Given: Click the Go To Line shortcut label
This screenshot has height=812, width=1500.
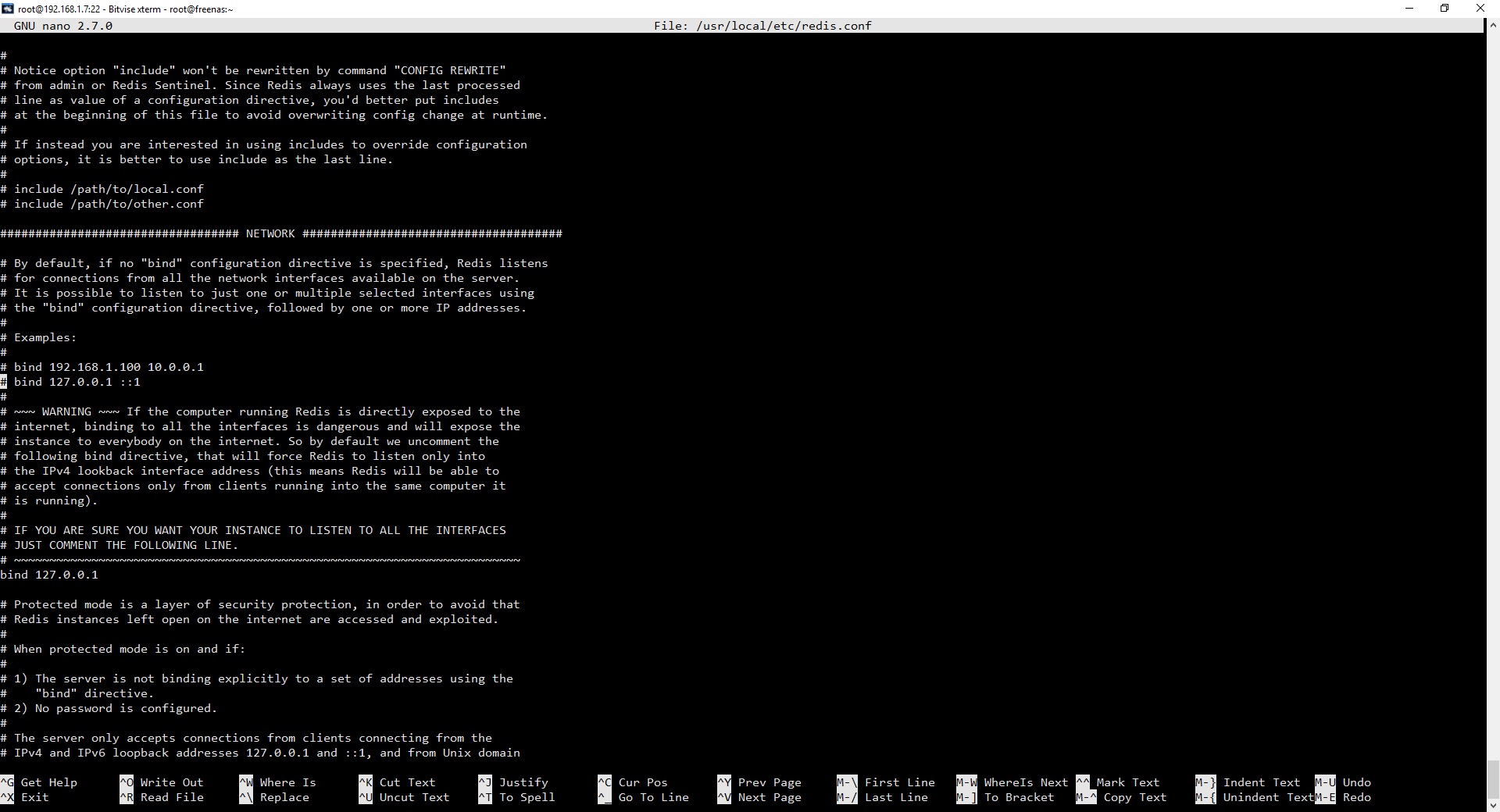Looking at the screenshot, I should point(653,797).
